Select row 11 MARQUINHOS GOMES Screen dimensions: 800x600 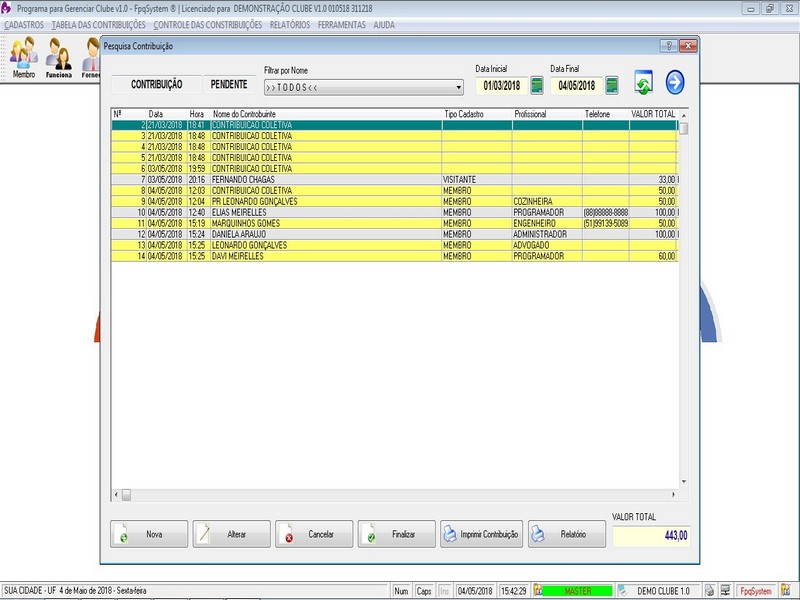click(x=395, y=223)
